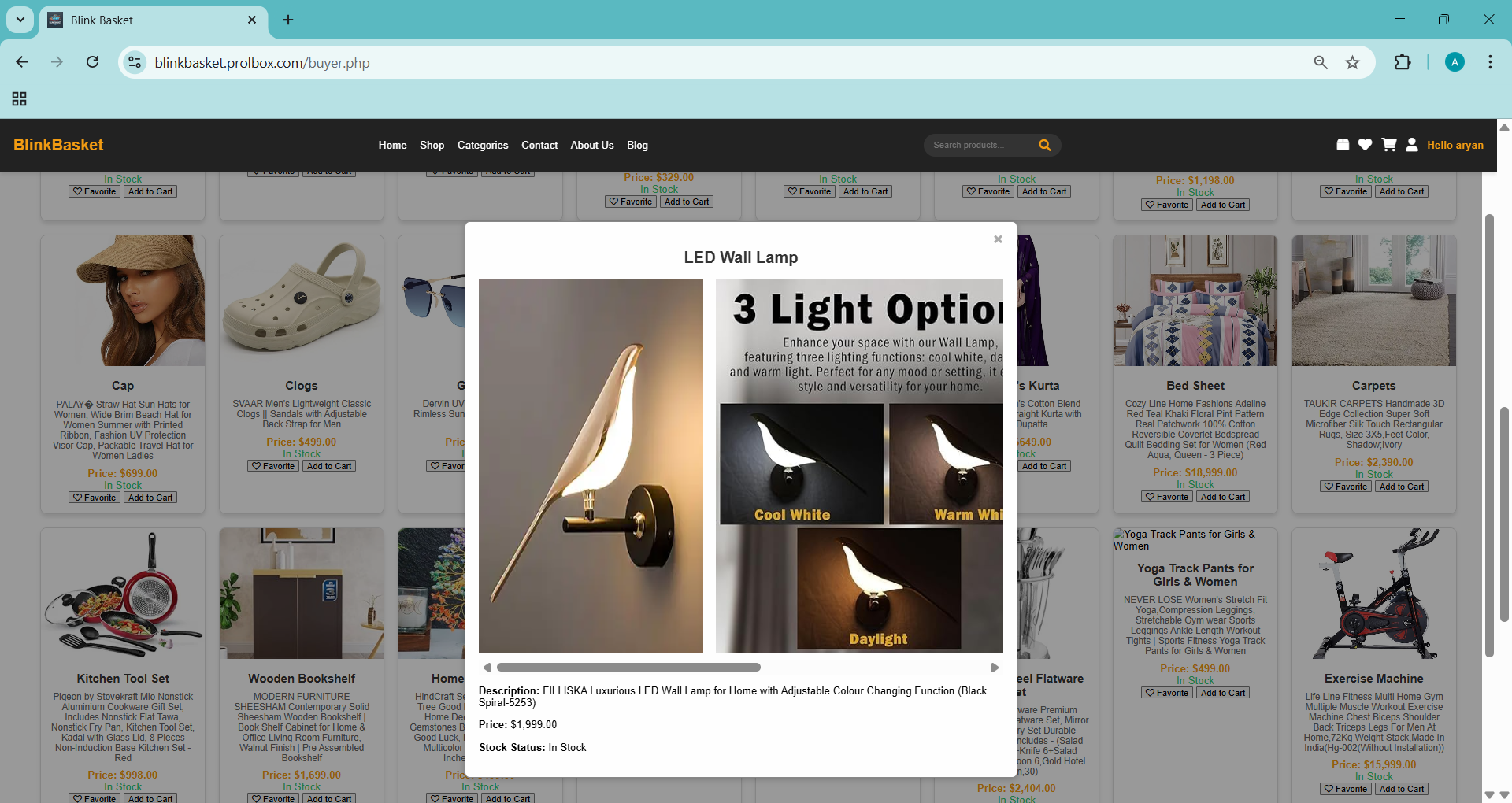
Task: Close the LED Wall Lamp popup
Action: pos(998,239)
